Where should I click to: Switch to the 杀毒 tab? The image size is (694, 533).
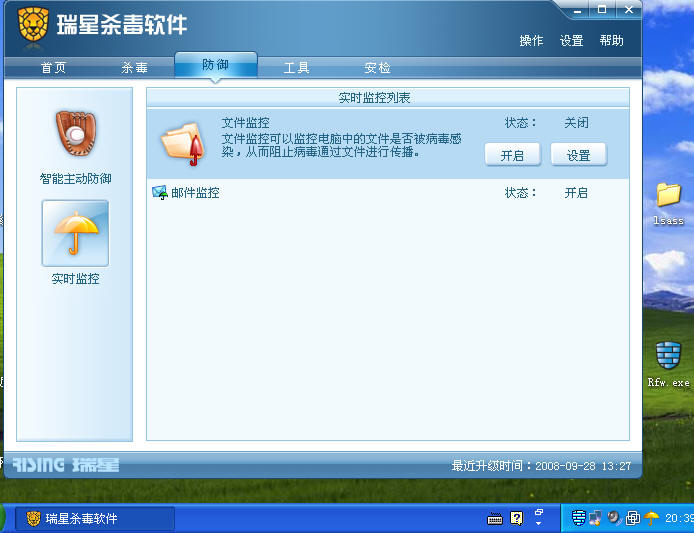[x=135, y=68]
